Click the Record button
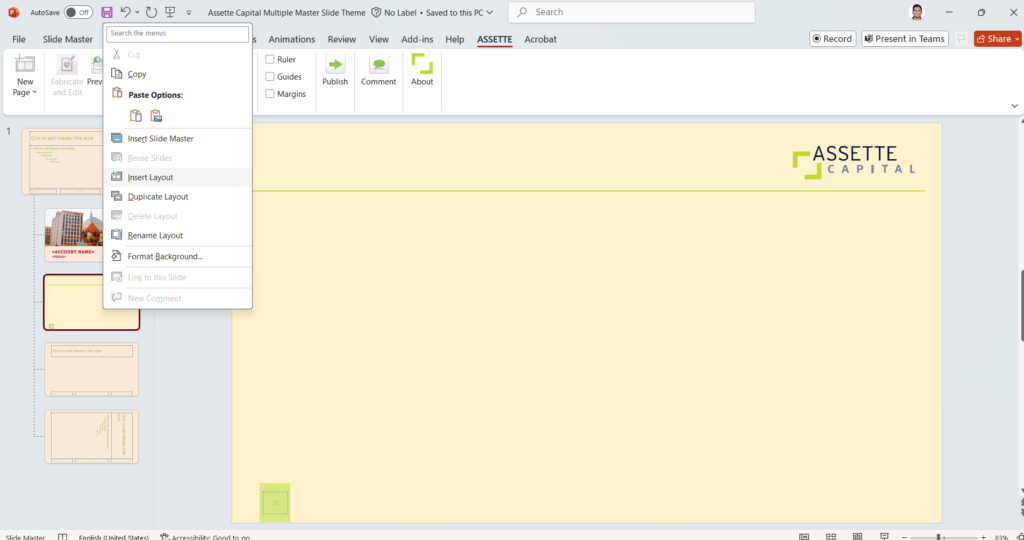Screen dimensions: 1024x540 (833, 39)
